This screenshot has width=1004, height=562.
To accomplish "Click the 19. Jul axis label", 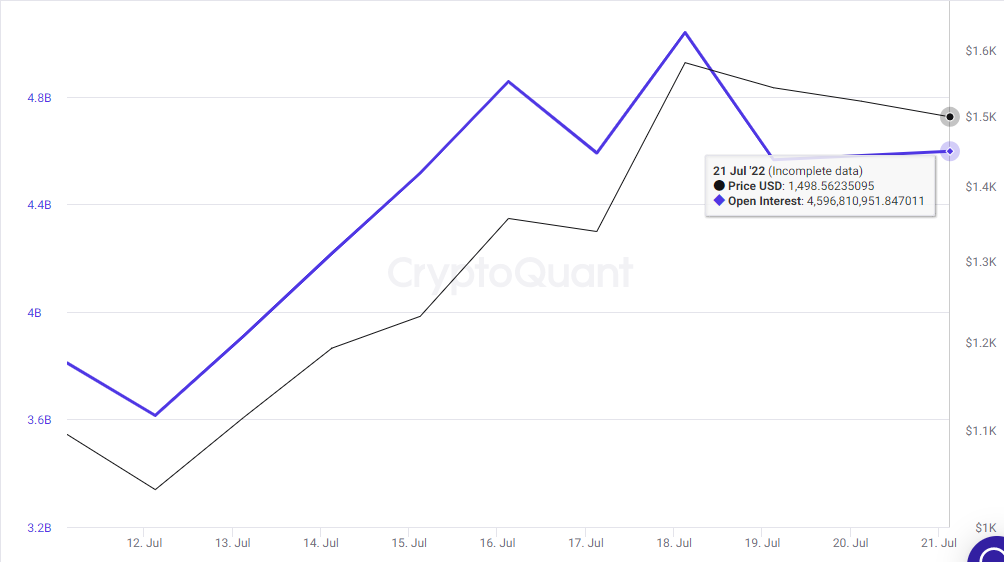I will click(x=762, y=543).
